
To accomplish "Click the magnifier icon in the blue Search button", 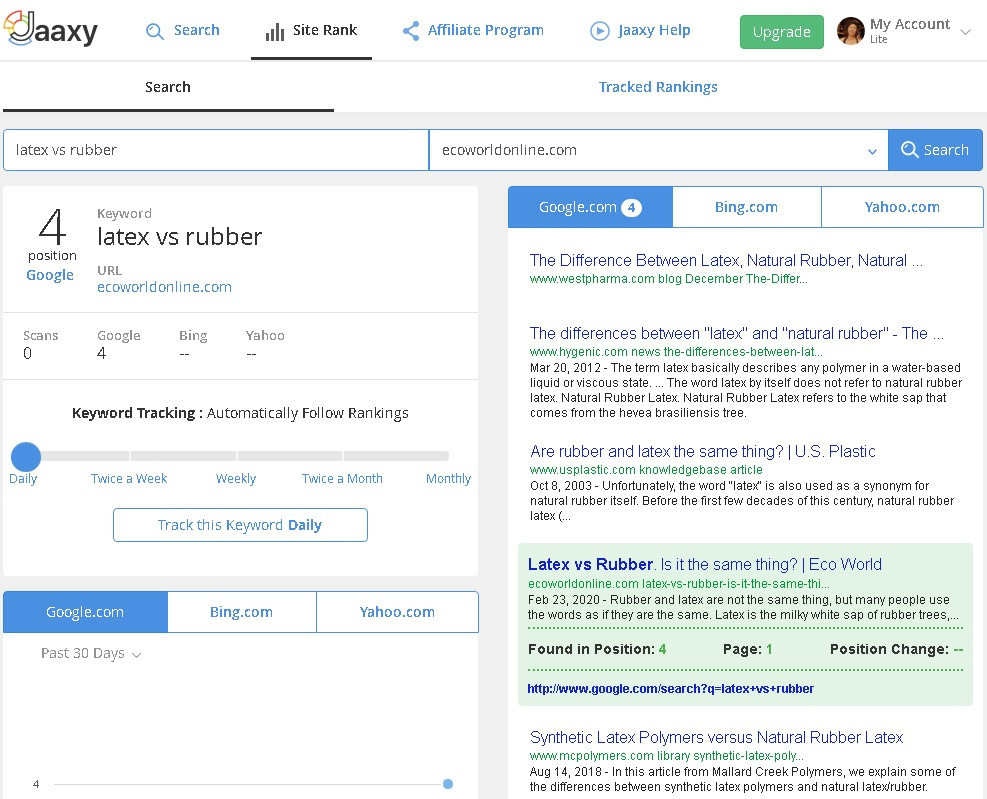I will tap(910, 150).
